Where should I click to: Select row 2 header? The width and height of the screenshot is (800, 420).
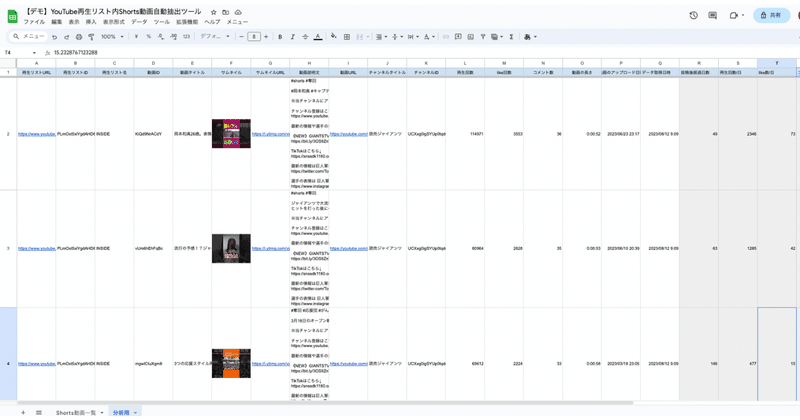(8, 134)
